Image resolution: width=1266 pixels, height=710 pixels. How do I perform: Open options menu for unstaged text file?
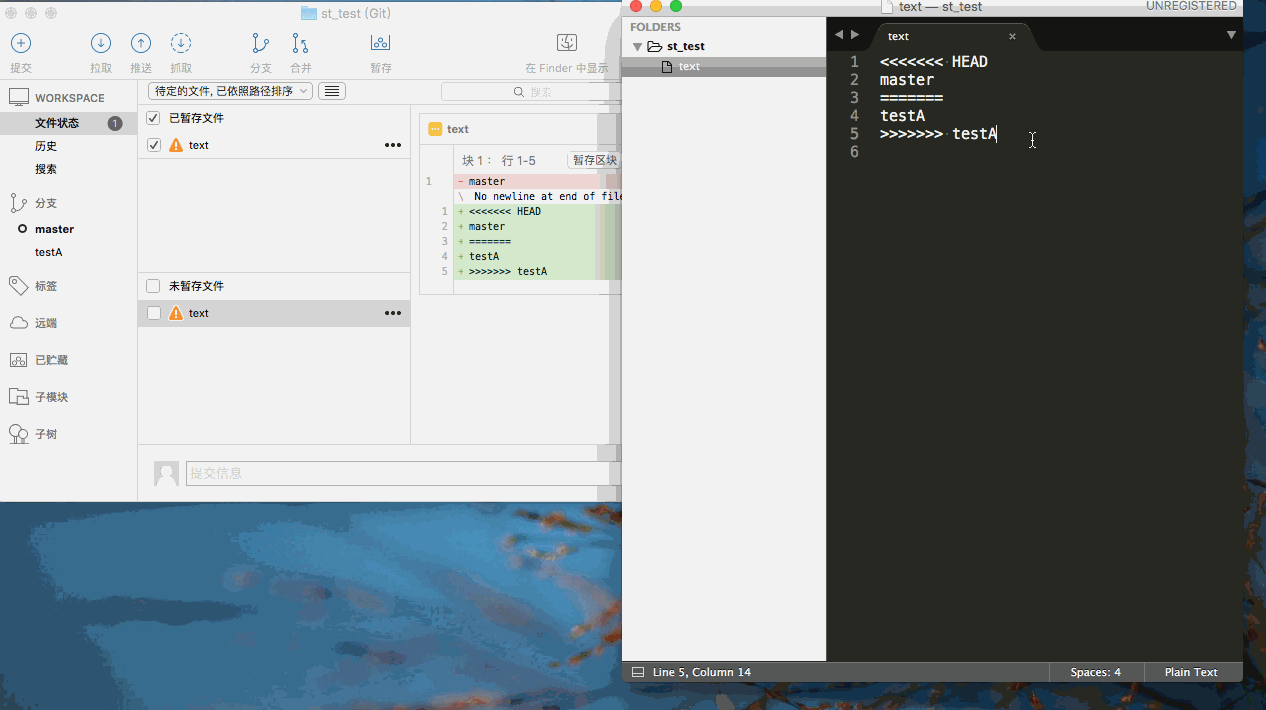click(x=393, y=313)
